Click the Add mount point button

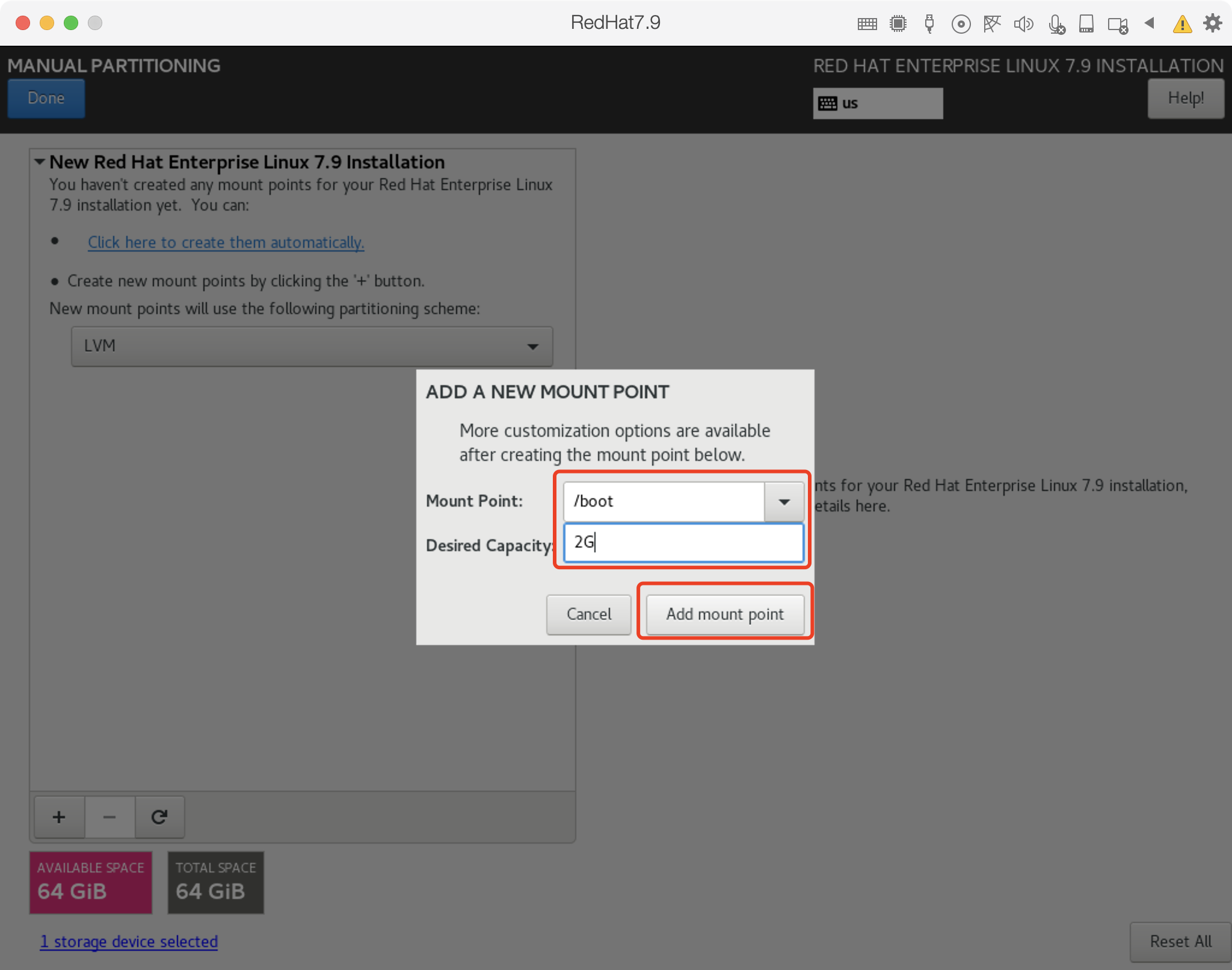pyautogui.click(x=725, y=614)
